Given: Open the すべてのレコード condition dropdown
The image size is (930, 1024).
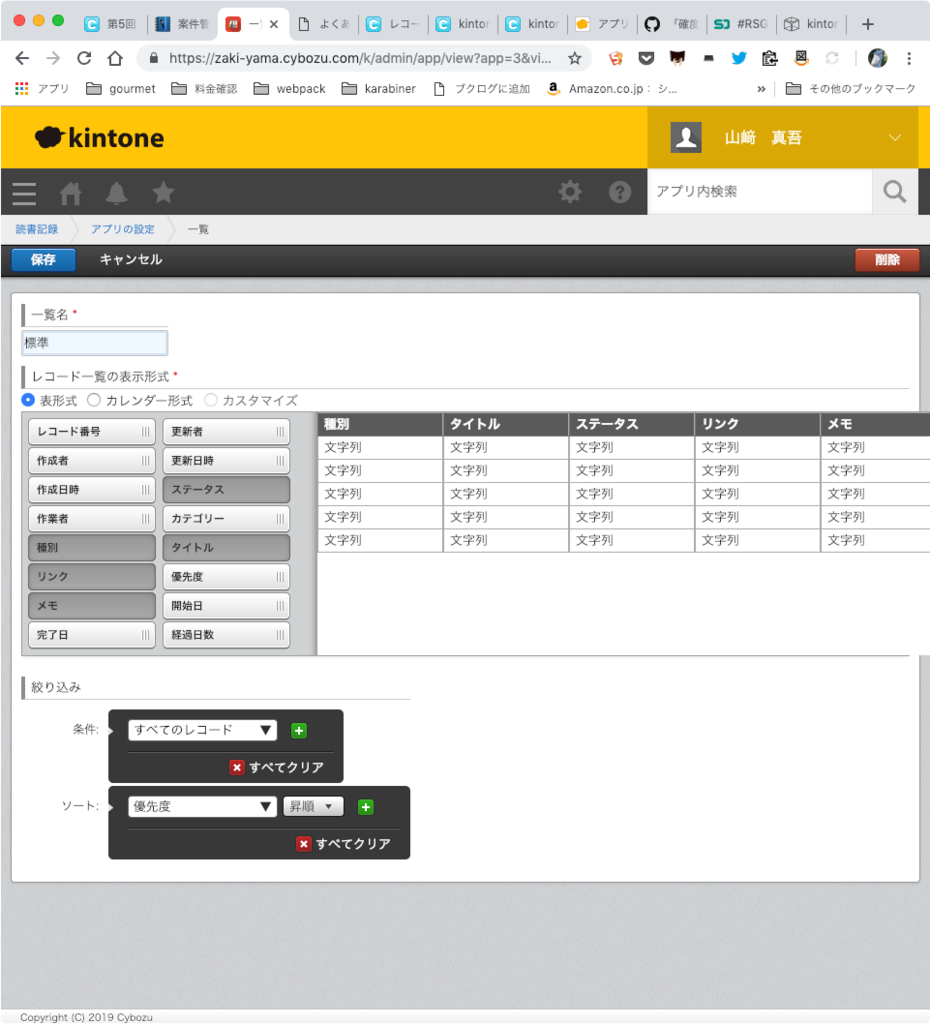Looking at the screenshot, I should (201, 730).
